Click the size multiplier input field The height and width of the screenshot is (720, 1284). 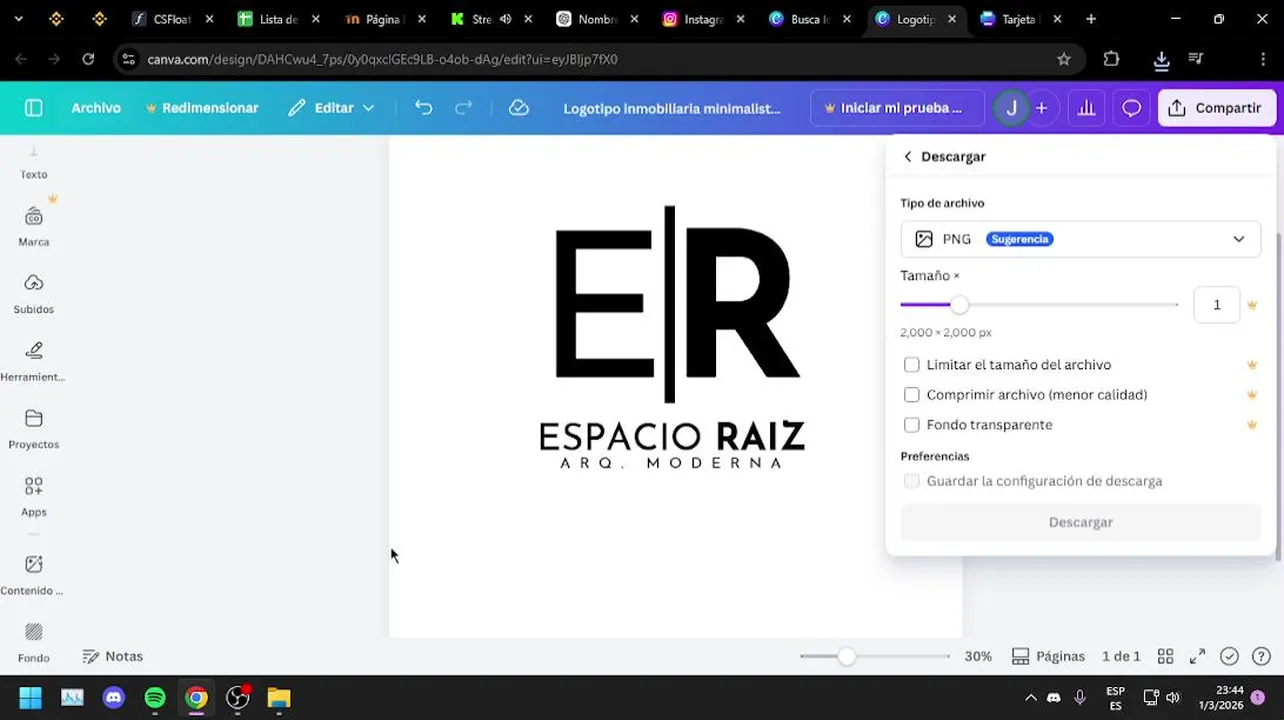click(1217, 305)
